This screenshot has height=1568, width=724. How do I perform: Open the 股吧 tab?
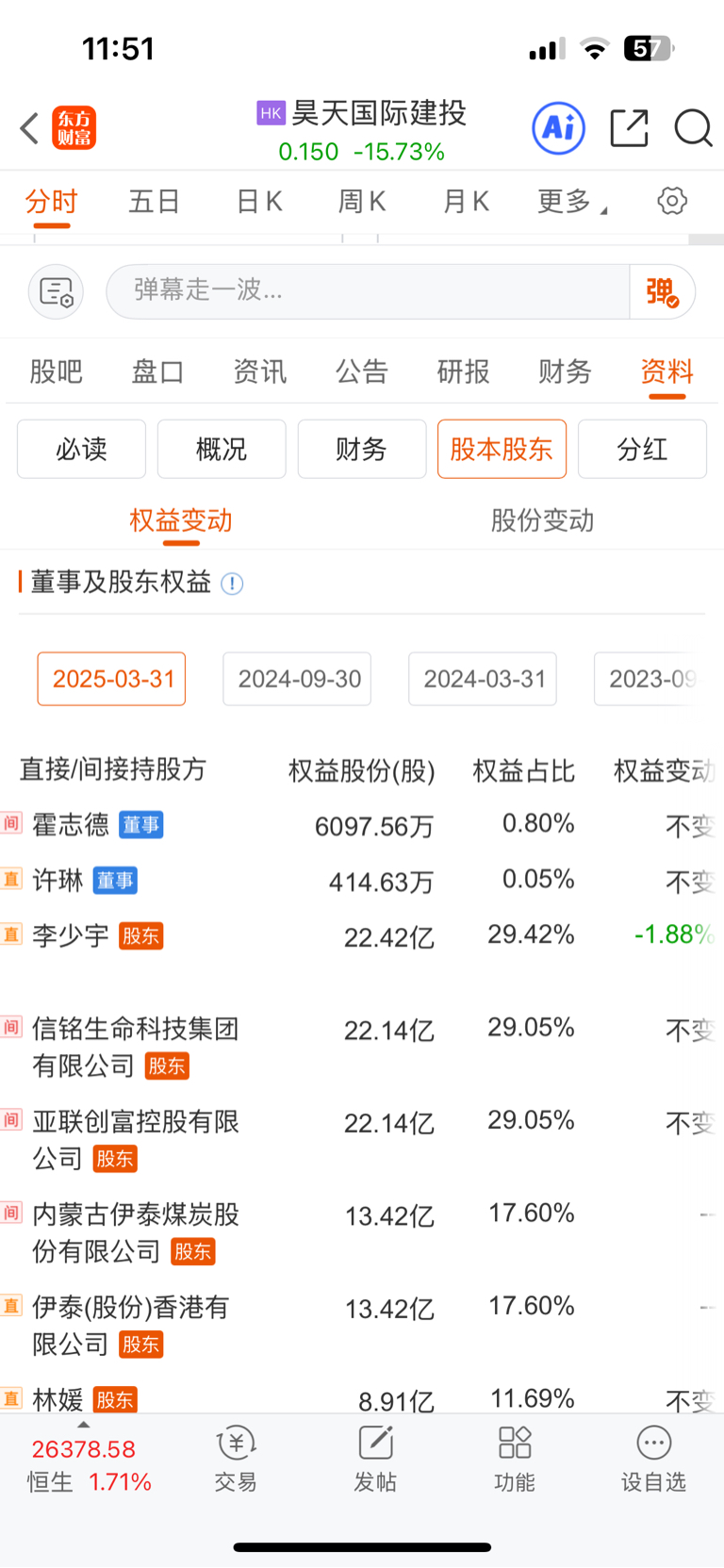point(57,371)
